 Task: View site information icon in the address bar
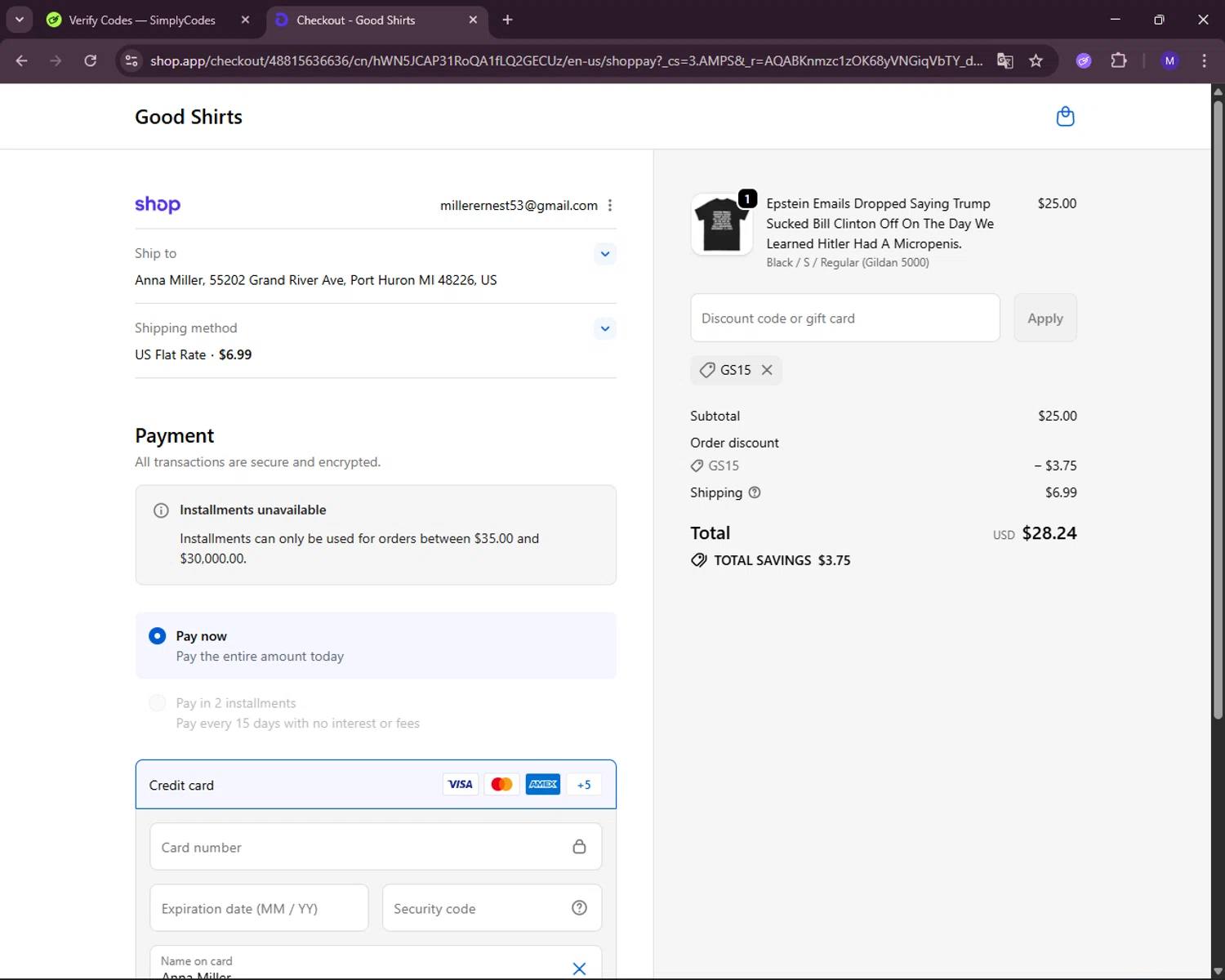click(131, 60)
